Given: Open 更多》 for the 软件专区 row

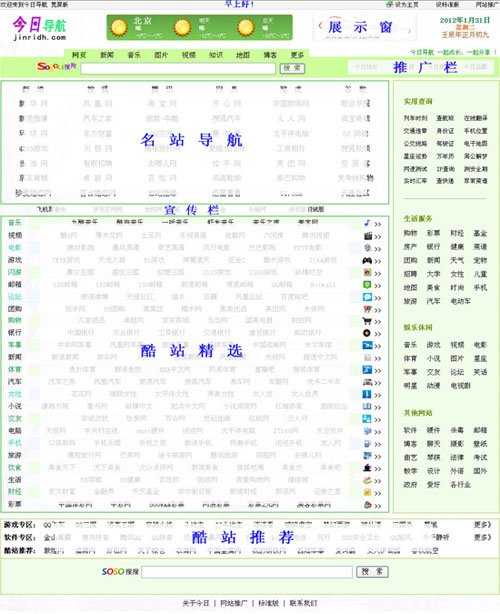Looking at the screenshot, I should click(482, 537).
